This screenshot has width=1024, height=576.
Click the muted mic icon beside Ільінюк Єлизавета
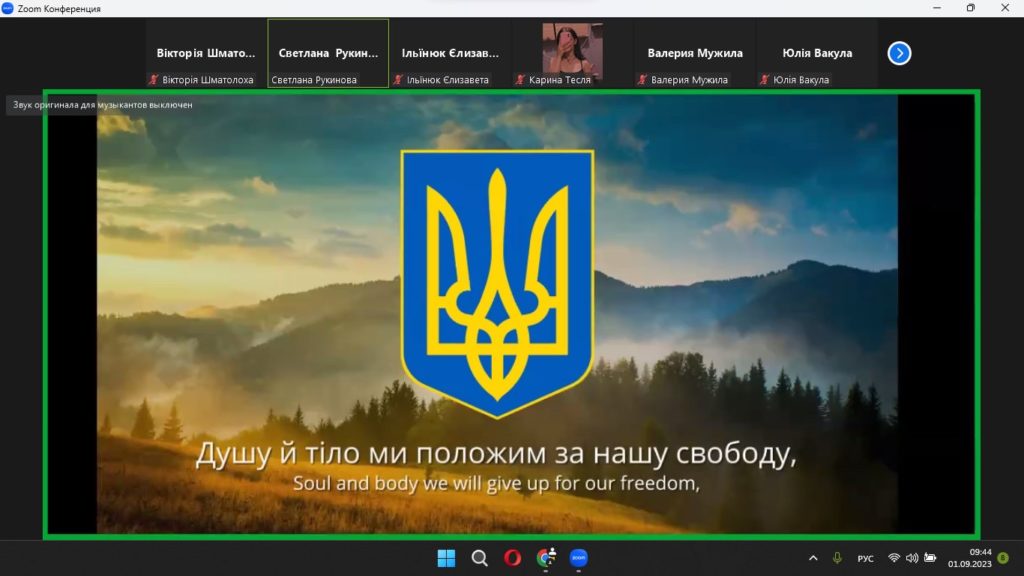pos(398,80)
